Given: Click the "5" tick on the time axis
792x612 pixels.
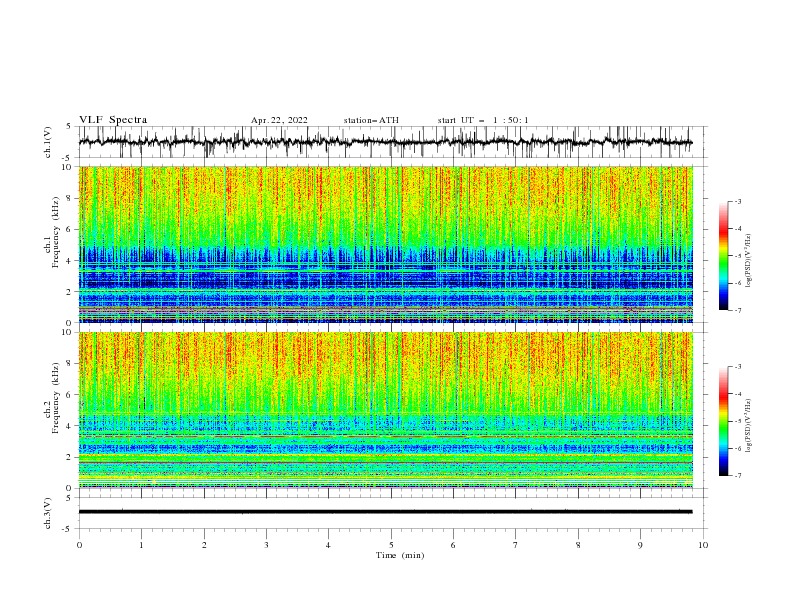Looking at the screenshot, I should coord(391,545).
